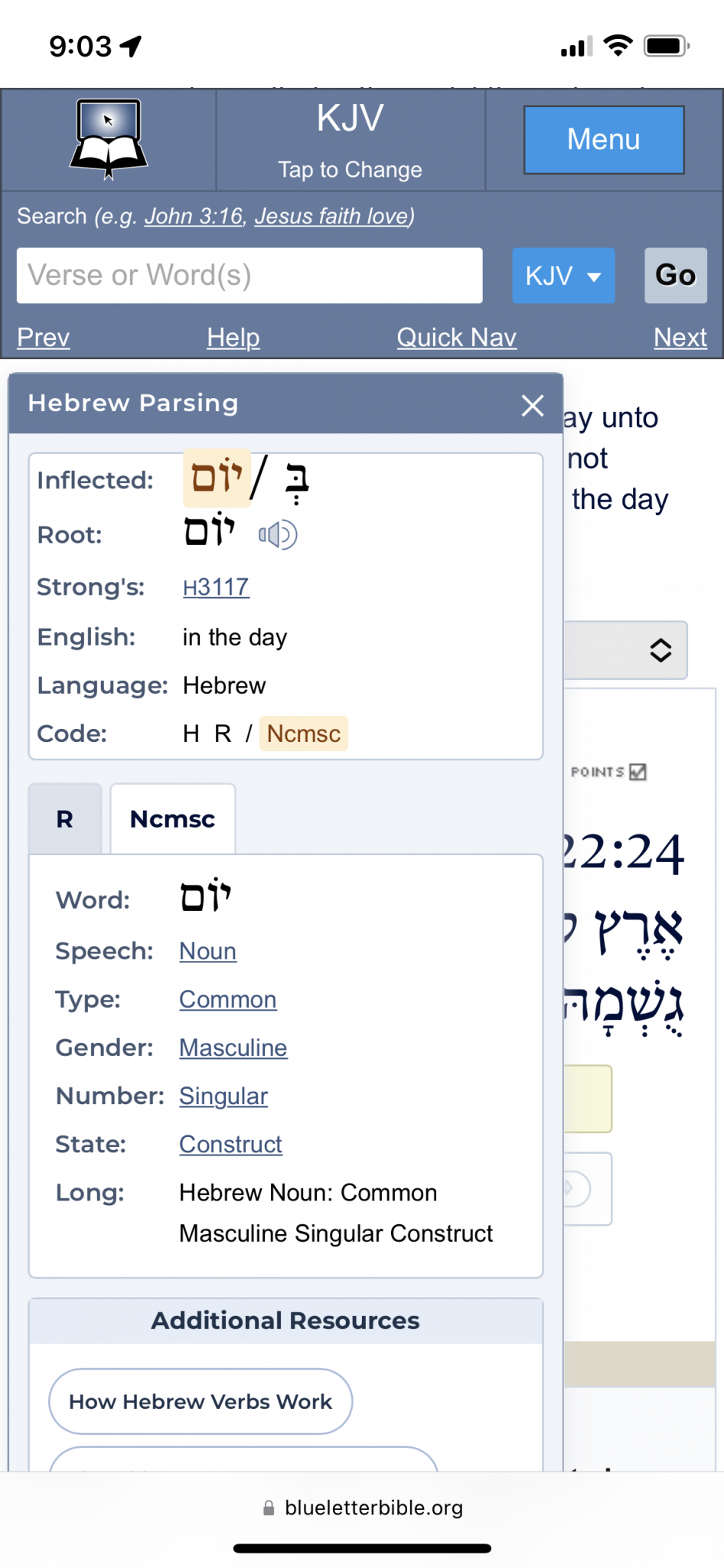Open How Hebrew Verbs Work resource
Screen dimensions: 724x1568
(x=201, y=1401)
